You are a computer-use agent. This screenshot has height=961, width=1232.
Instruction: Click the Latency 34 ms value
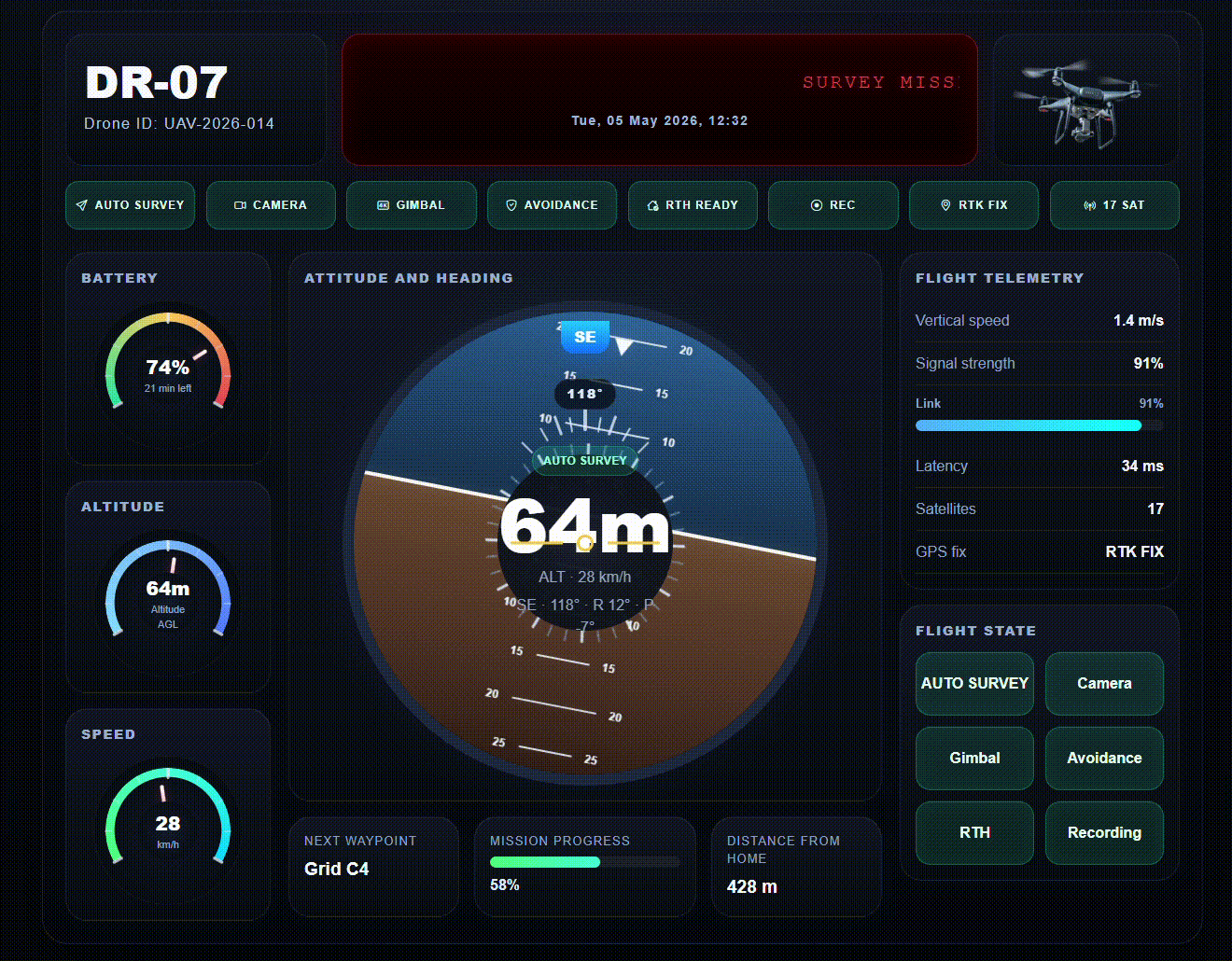1142,466
